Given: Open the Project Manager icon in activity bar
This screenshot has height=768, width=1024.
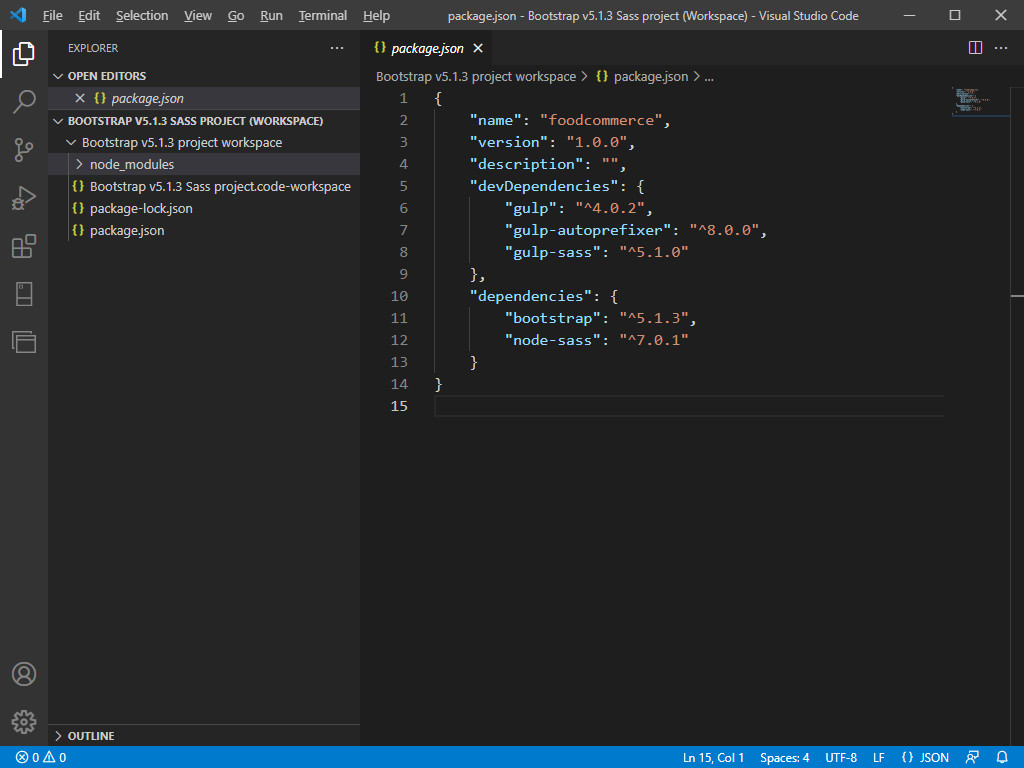Looking at the screenshot, I should coord(24,342).
